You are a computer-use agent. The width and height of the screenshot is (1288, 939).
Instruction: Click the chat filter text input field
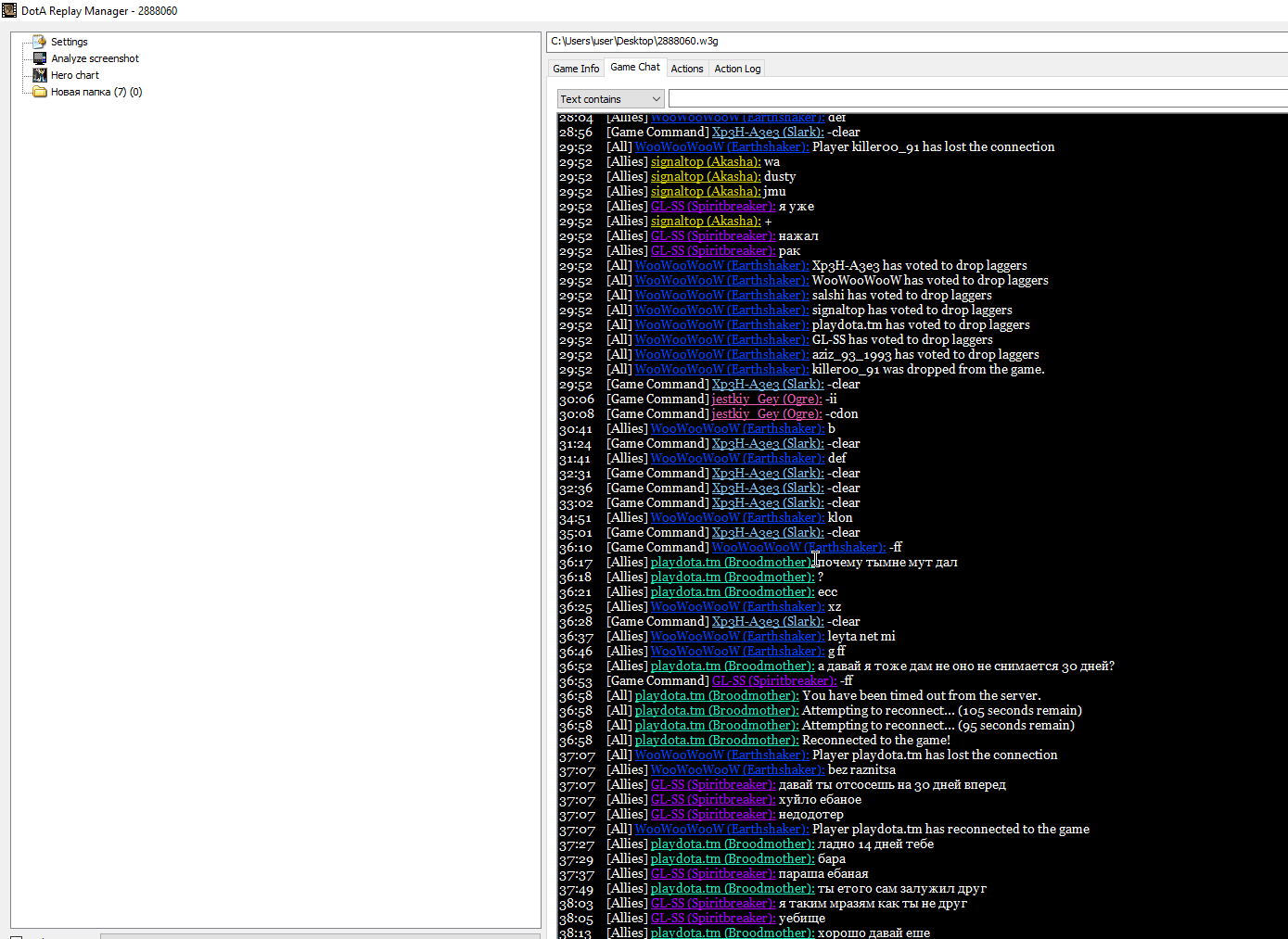[978, 99]
